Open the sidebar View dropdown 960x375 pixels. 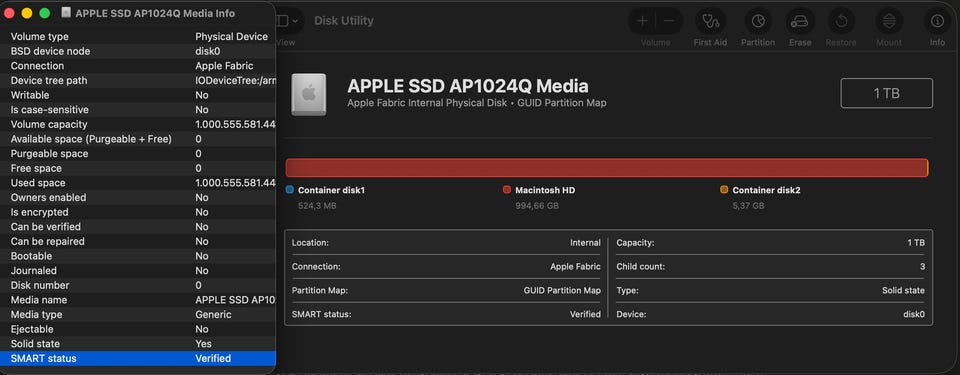288,21
